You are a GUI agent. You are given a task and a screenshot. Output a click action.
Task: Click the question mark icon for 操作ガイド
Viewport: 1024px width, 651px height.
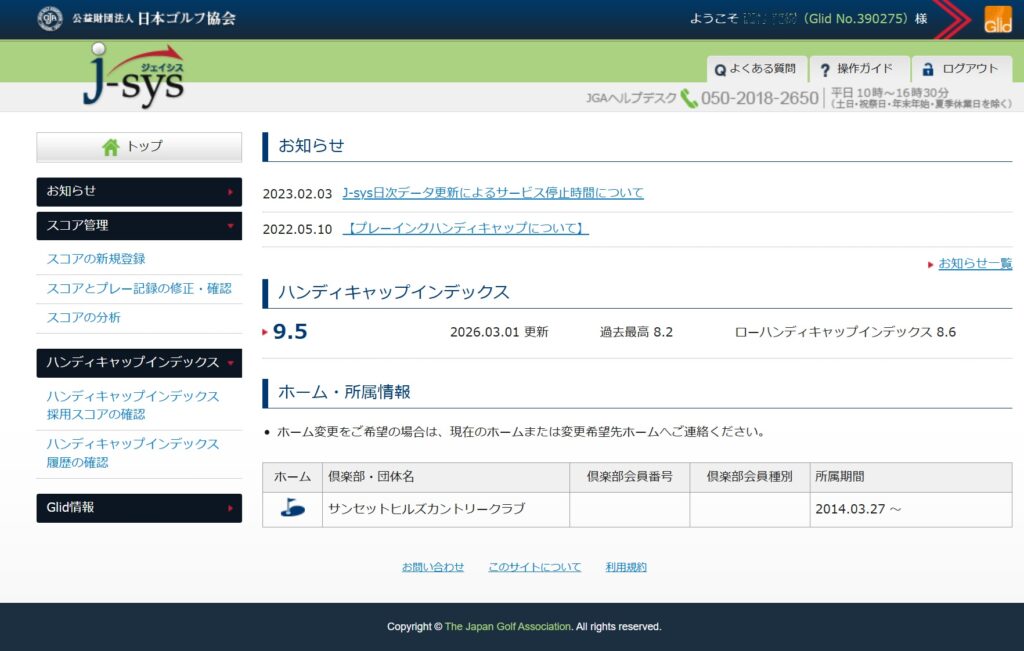tap(825, 69)
